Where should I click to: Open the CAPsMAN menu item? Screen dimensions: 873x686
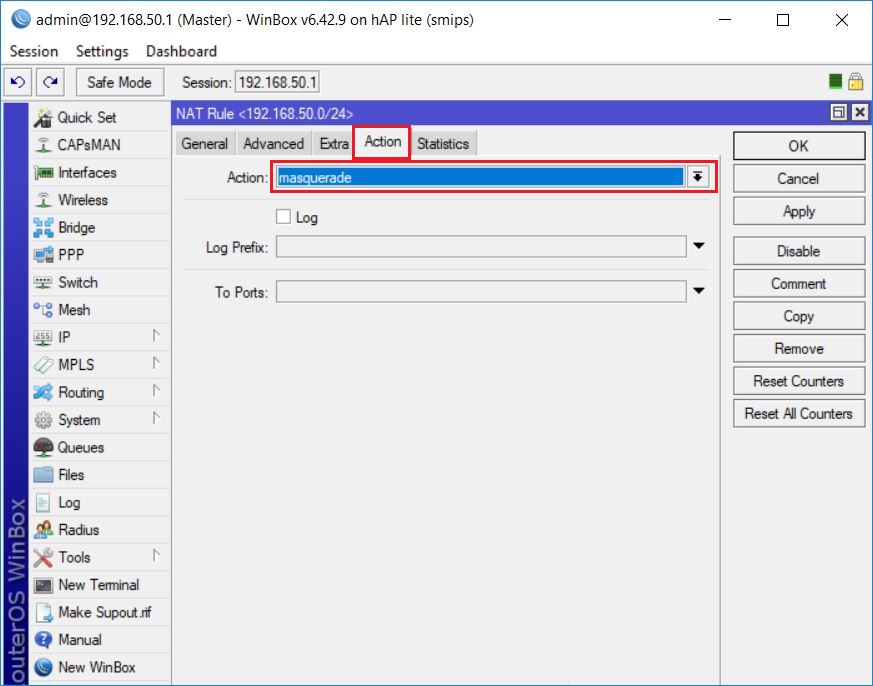[x=100, y=145]
